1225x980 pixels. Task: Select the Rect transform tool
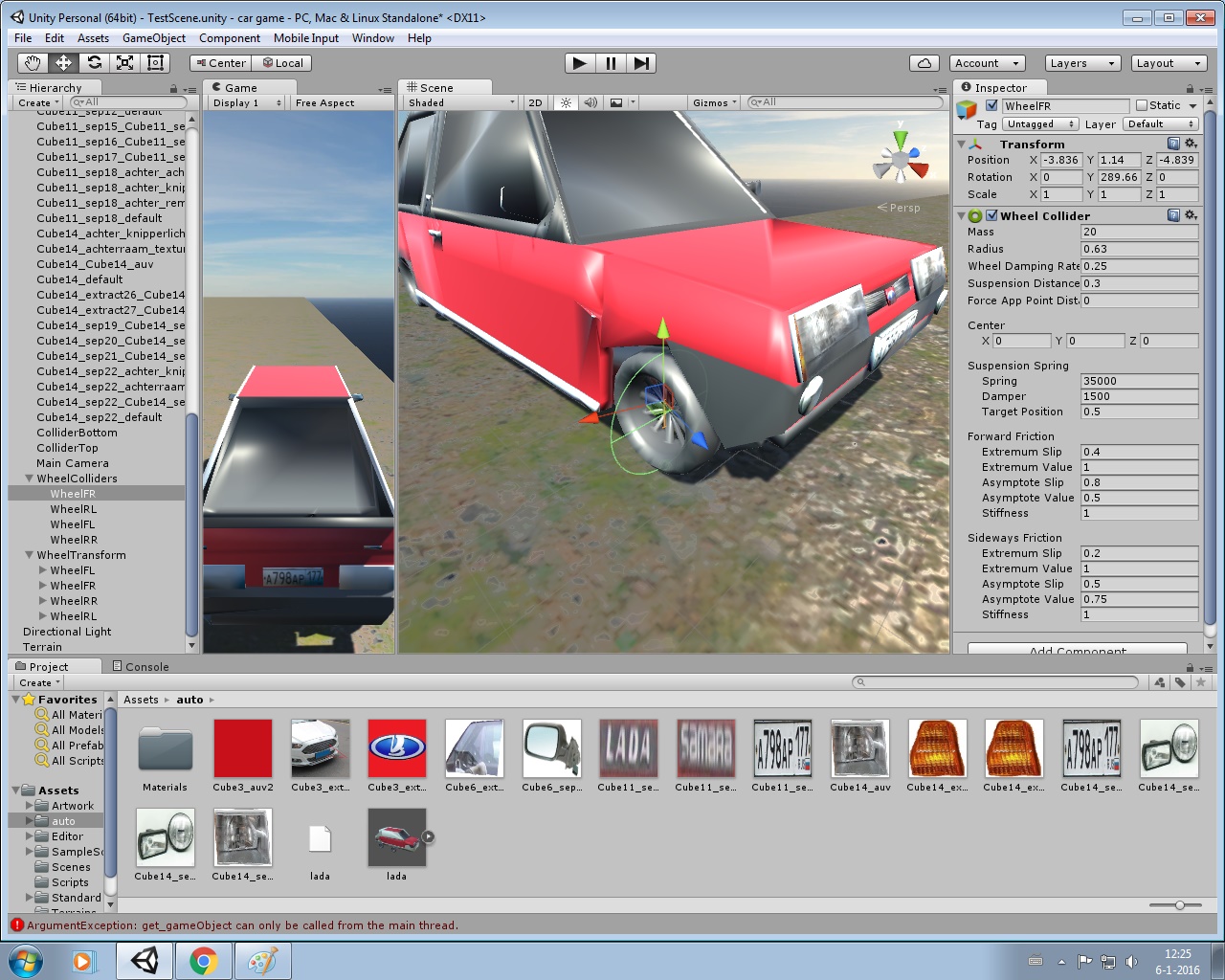(154, 63)
